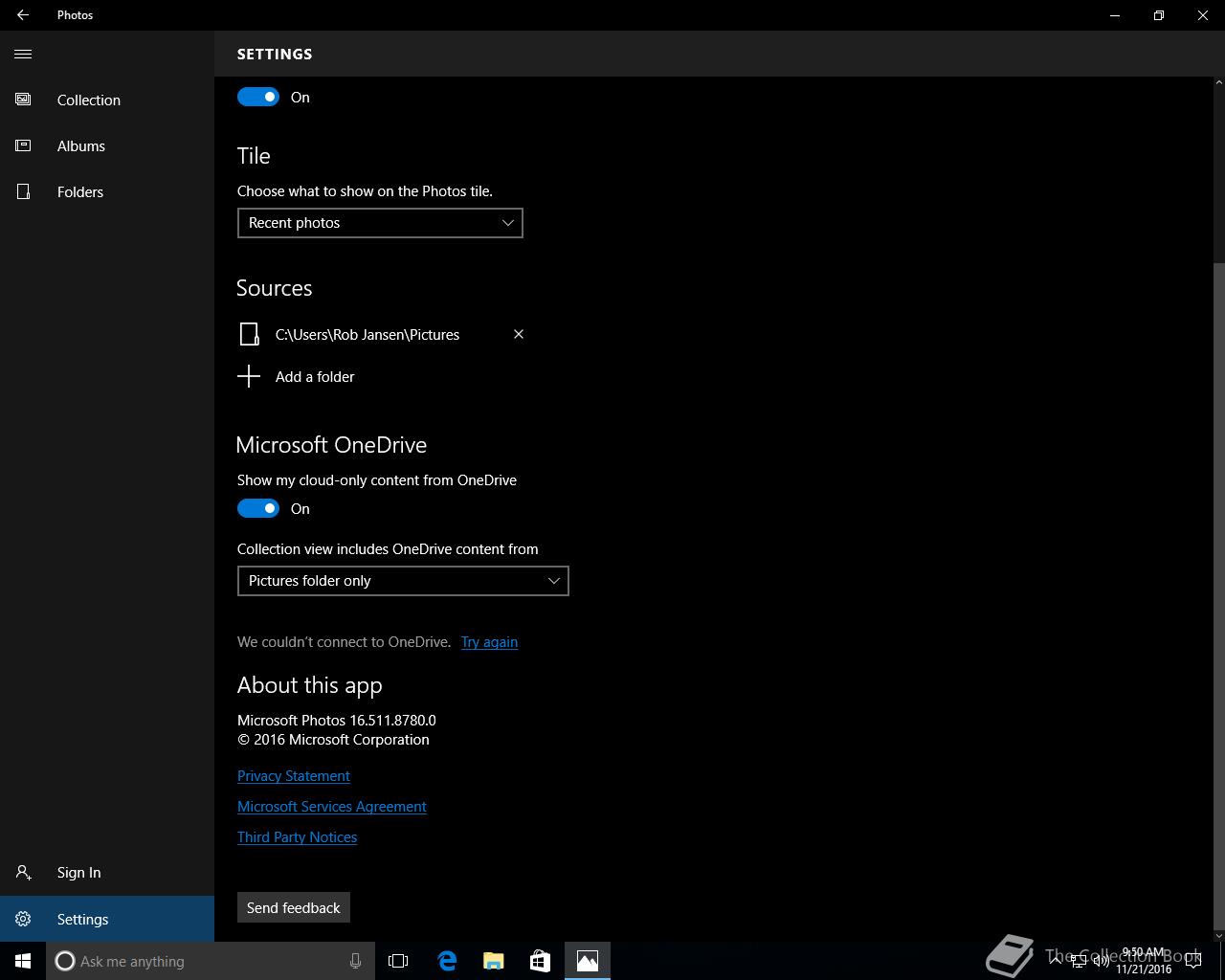
Task: Open Action Center notifications icon
Action: [1193, 961]
